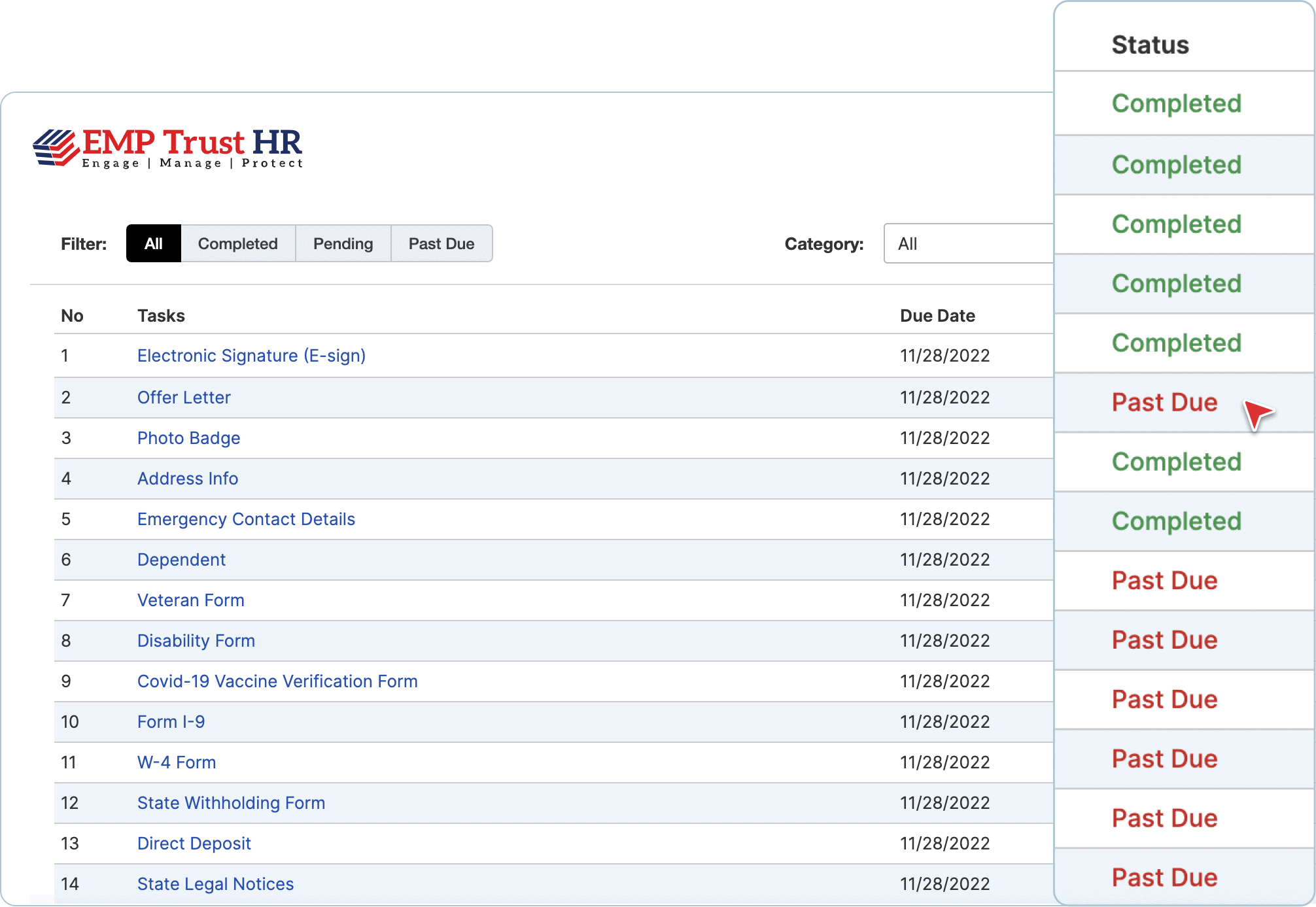Open the Veteran Form task
The height and width of the screenshot is (907, 1316).
(190, 600)
